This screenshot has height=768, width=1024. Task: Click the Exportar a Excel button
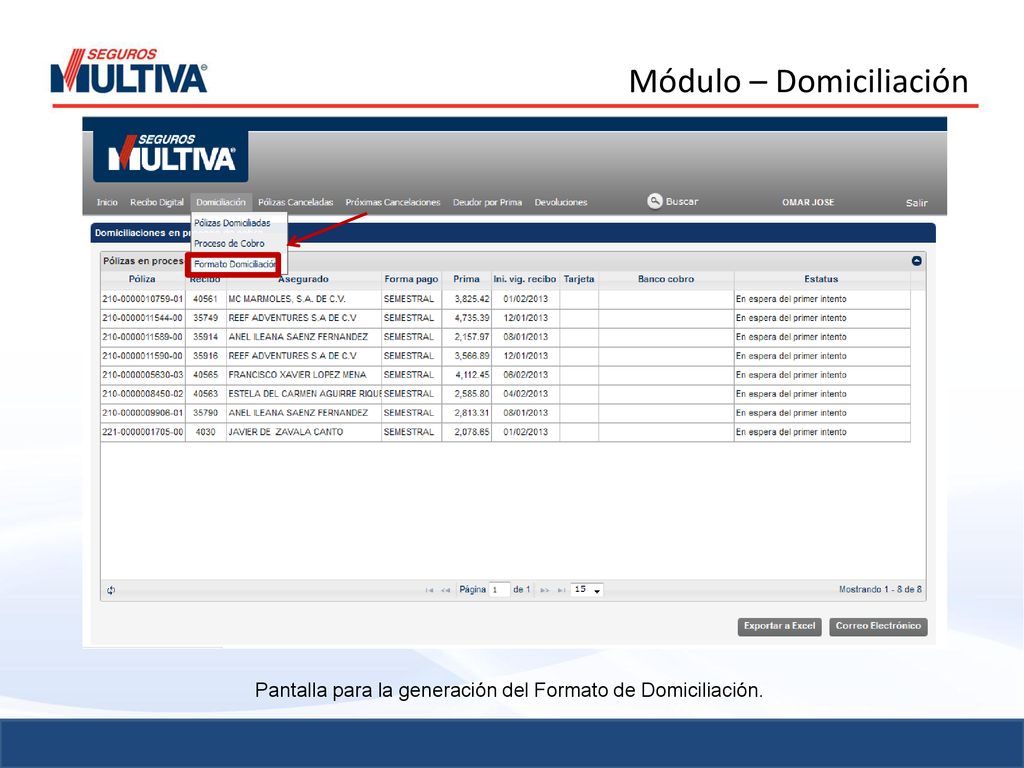(779, 626)
